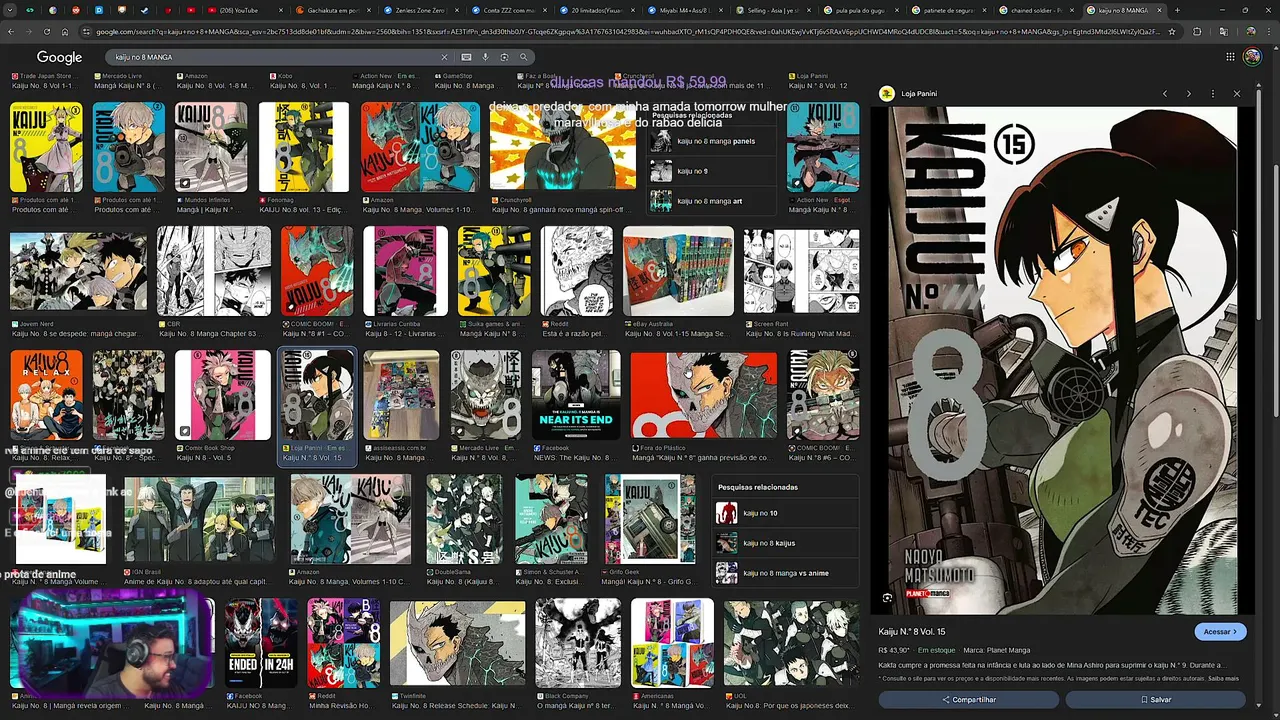Click the price text 'R$ 43,90'
The width and height of the screenshot is (1280, 720).
coord(894,650)
